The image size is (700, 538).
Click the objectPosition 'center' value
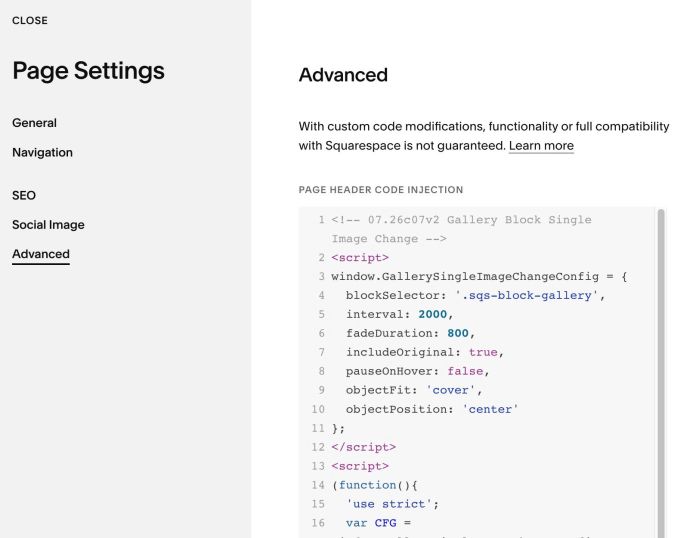tap(490, 409)
